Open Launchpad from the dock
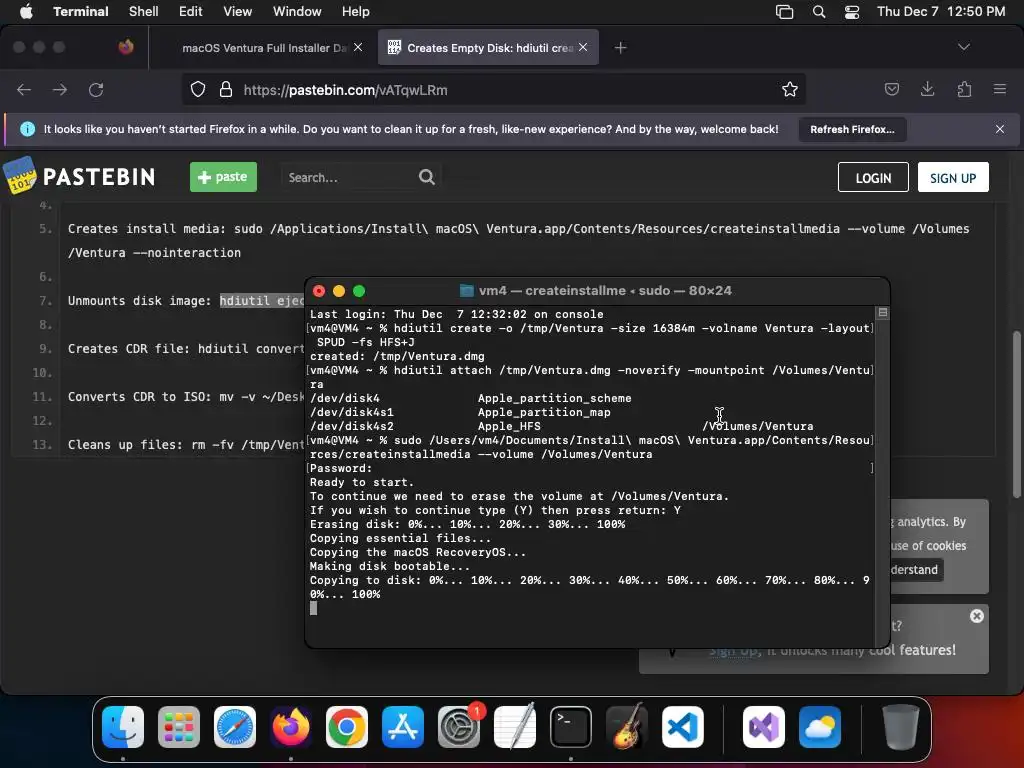The height and width of the screenshot is (768, 1024). click(x=179, y=727)
